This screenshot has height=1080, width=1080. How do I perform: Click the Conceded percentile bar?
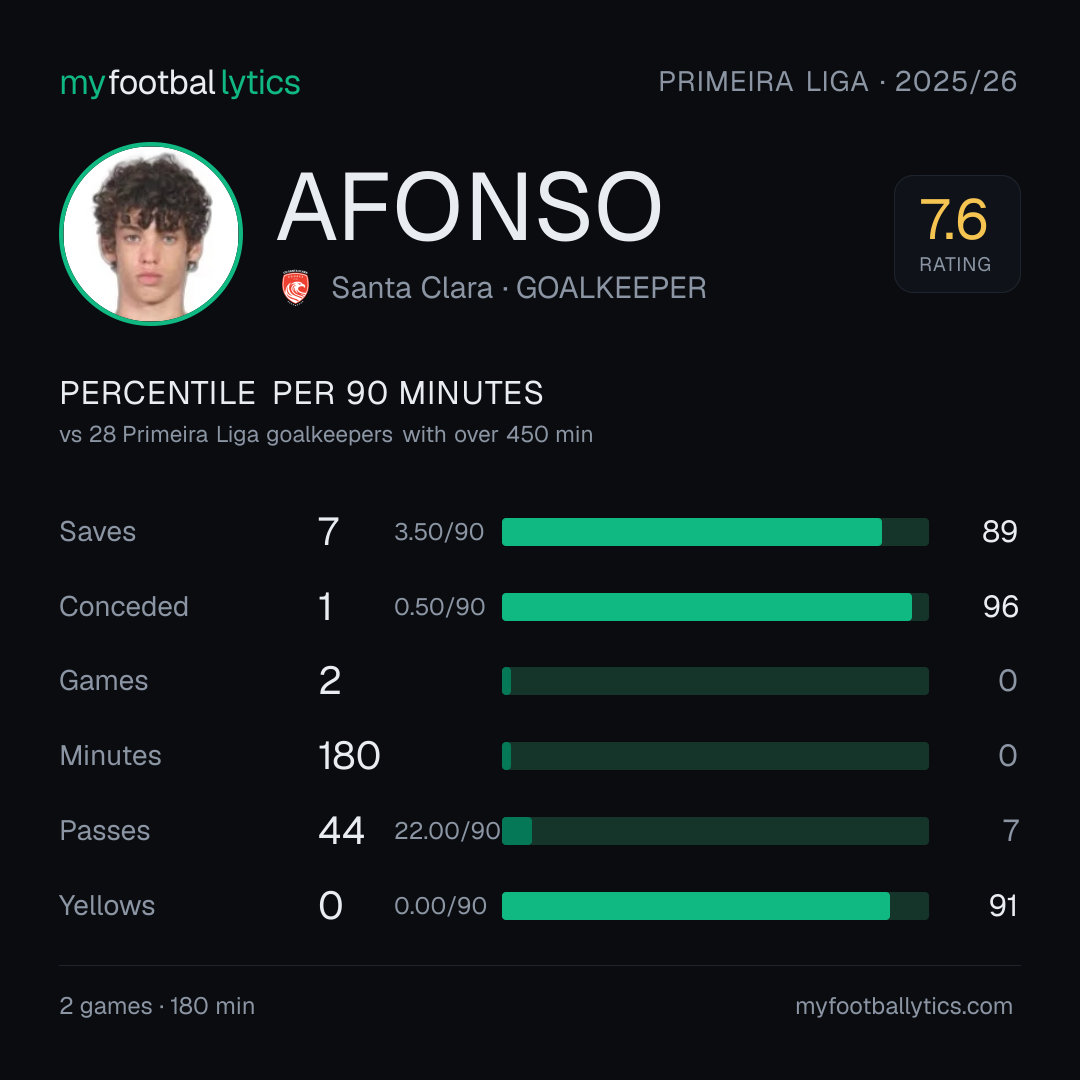(x=715, y=607)
